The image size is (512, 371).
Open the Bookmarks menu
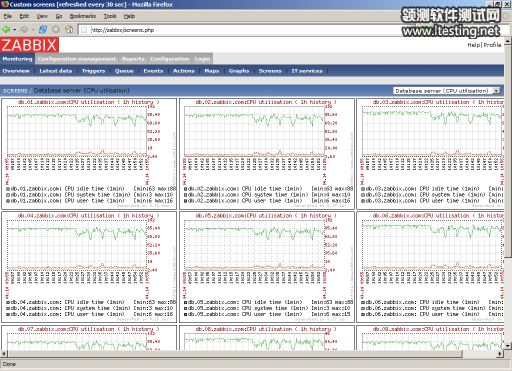(x=83, y=16)
